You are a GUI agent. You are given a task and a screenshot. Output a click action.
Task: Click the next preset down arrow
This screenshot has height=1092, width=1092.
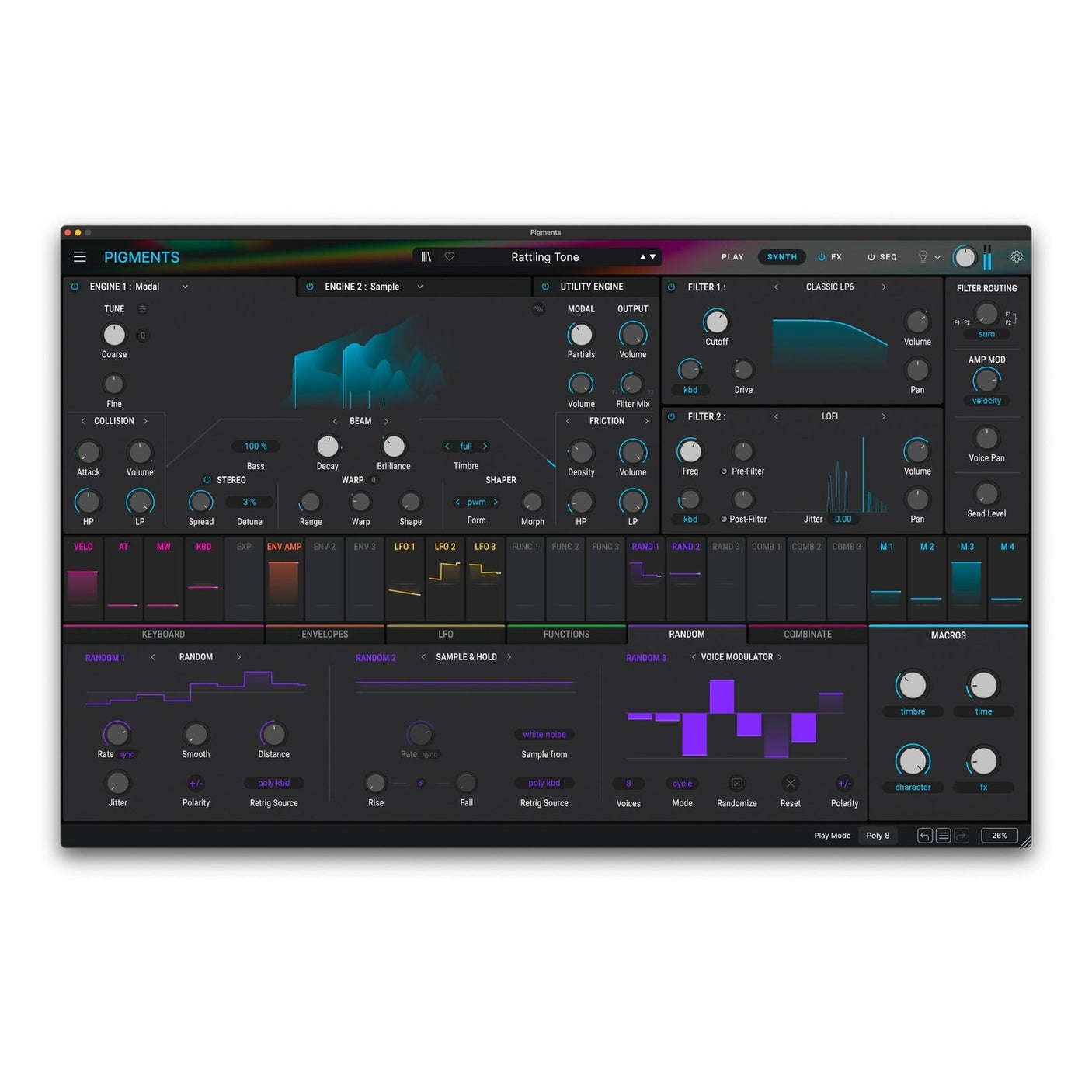(652, 256)
